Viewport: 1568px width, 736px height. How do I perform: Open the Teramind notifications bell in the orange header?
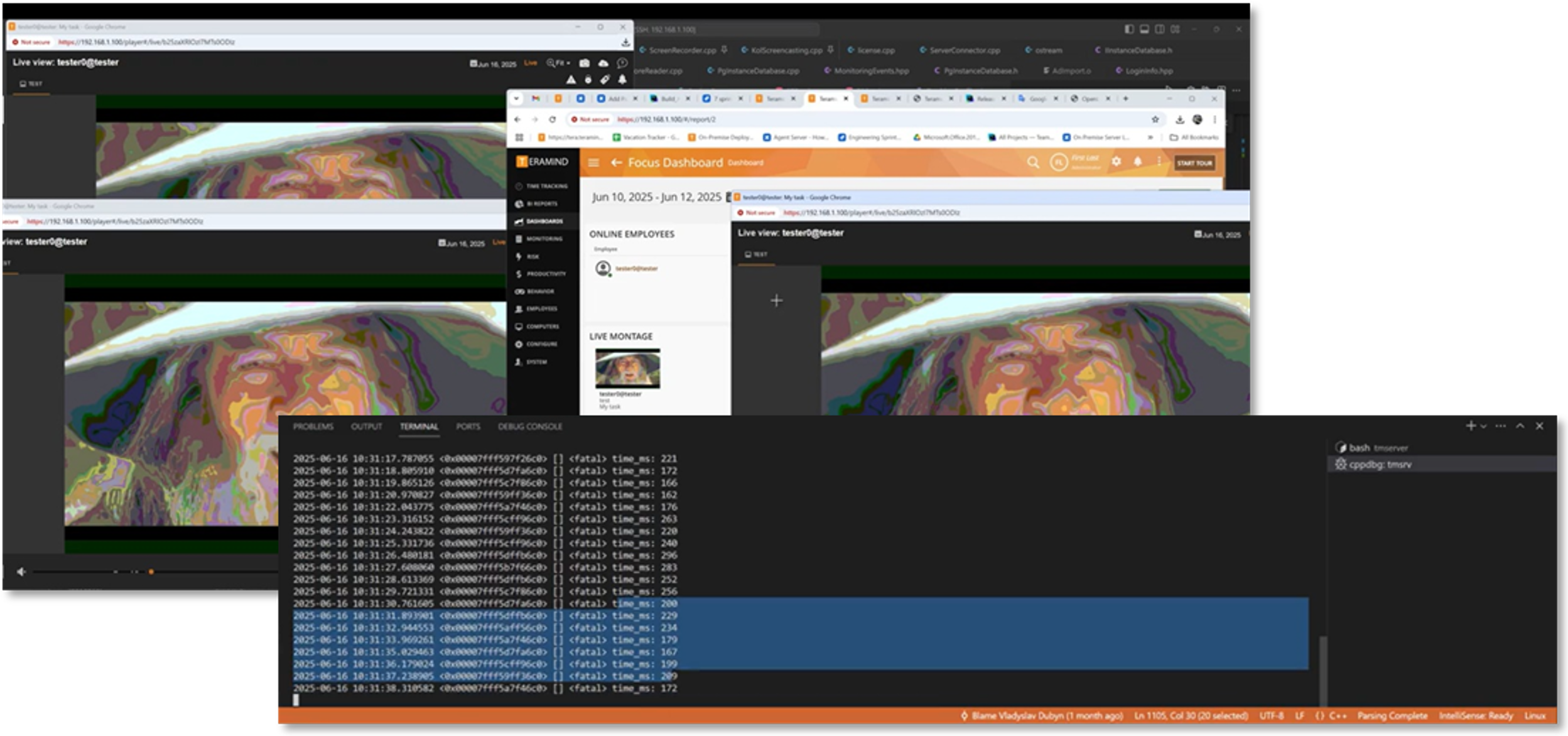[x=1137, y=161]
